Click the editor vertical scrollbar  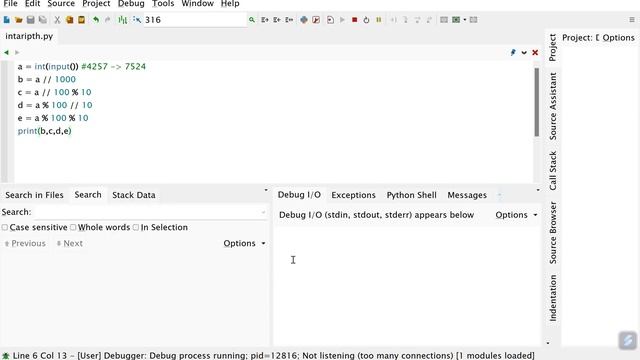[537, 102]
